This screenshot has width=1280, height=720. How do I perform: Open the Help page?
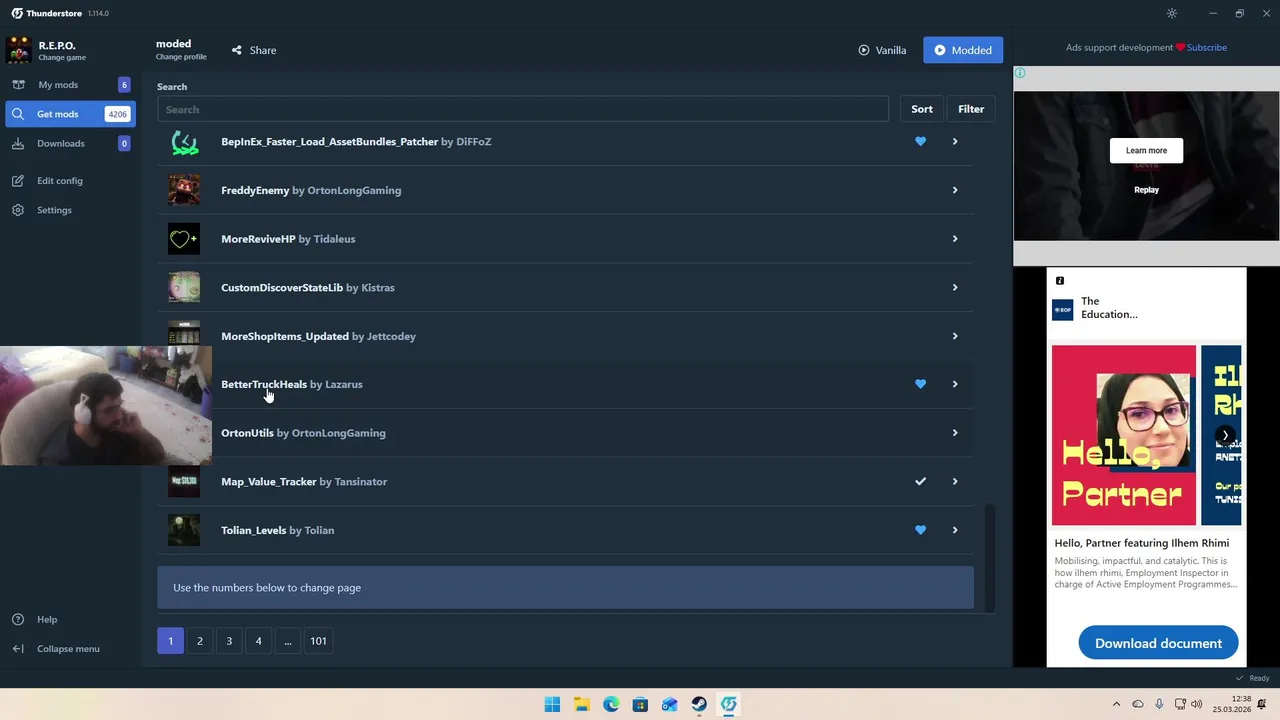tap(47, 619)
